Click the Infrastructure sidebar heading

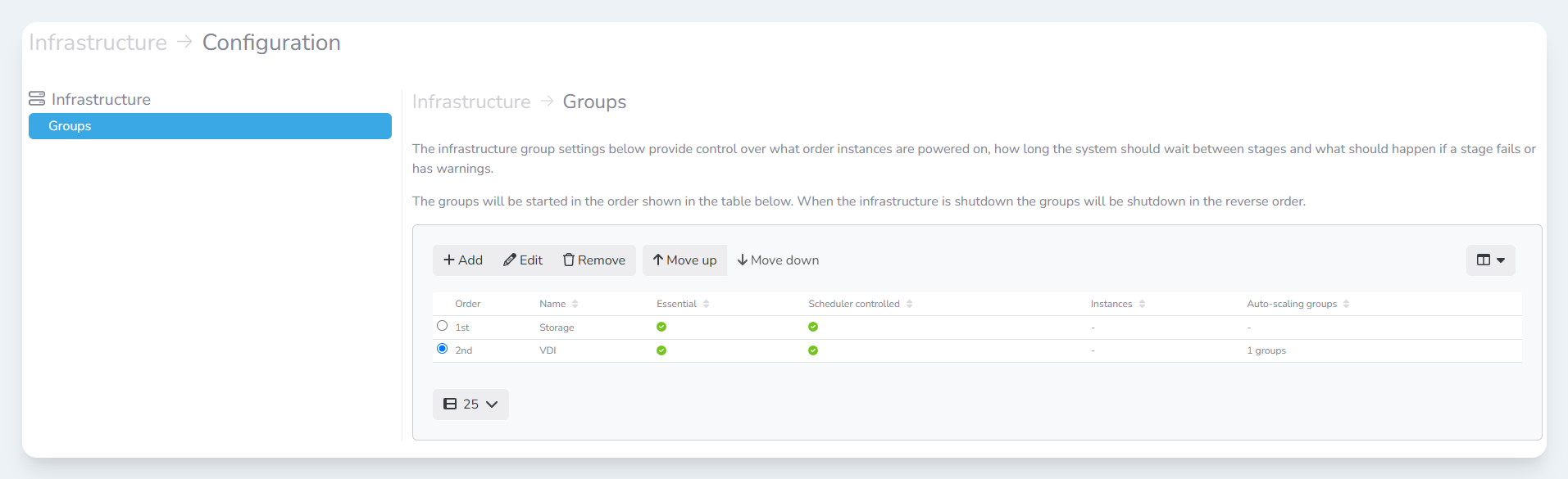click(x=100, y=99)
